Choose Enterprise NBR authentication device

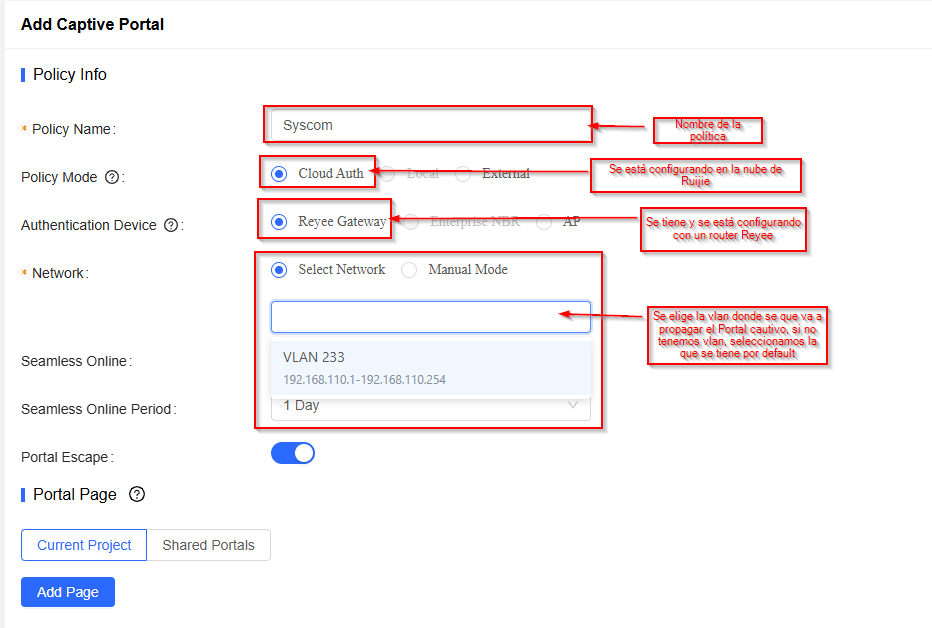[411, 221]
